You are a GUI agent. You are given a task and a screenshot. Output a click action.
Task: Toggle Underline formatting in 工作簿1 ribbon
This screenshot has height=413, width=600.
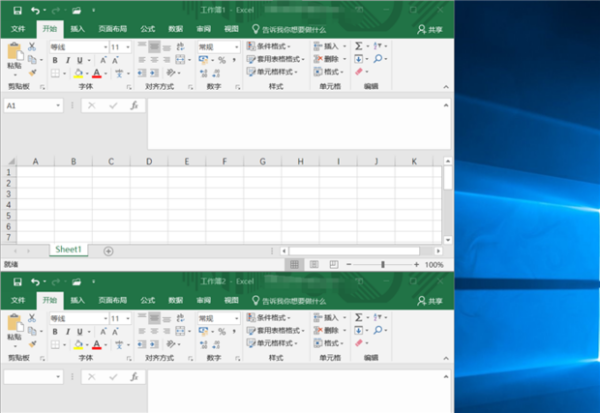point(80,60)
